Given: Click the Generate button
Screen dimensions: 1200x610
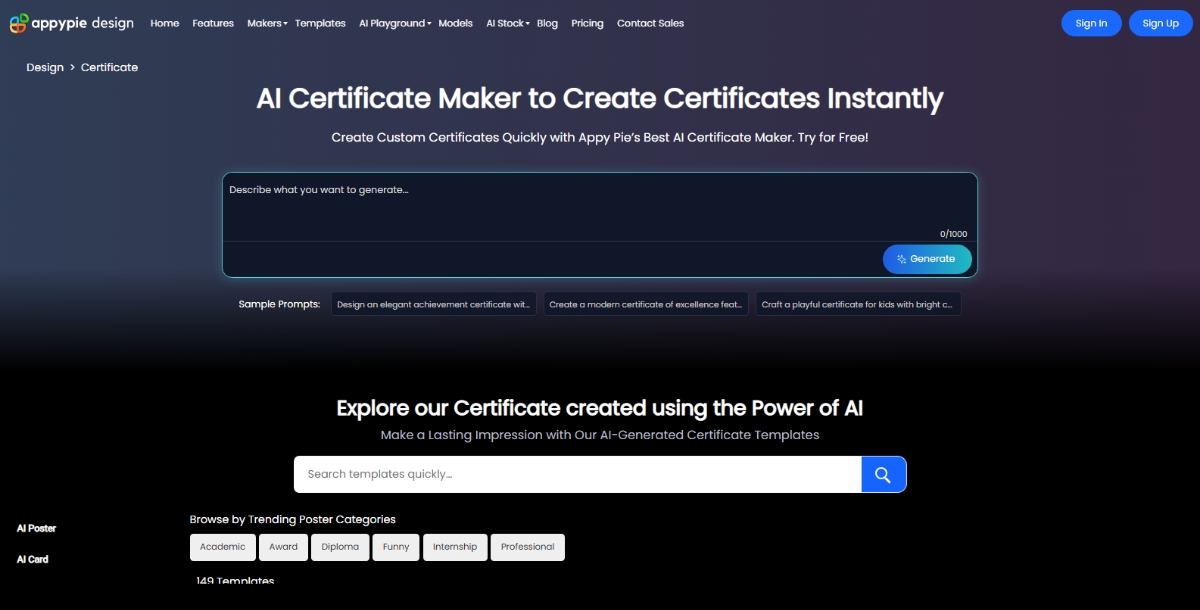Looking at the screenshot, I should [x=927, y=259].
